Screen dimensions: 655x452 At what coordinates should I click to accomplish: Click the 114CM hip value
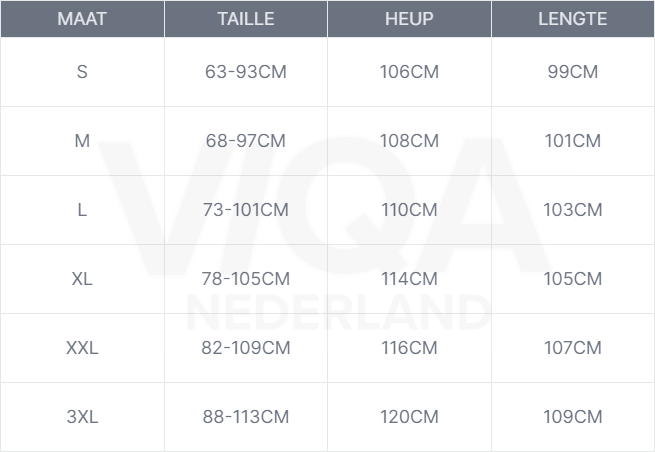coord(409,279)
